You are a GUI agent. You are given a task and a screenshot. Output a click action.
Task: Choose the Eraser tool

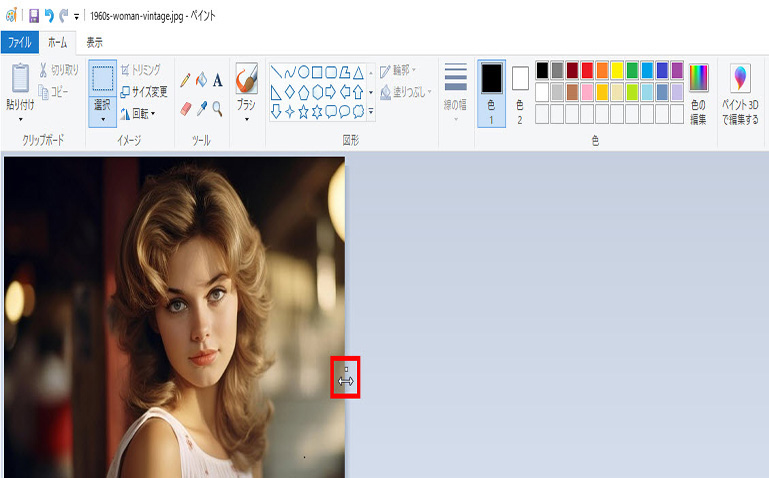tap(185, 108)
